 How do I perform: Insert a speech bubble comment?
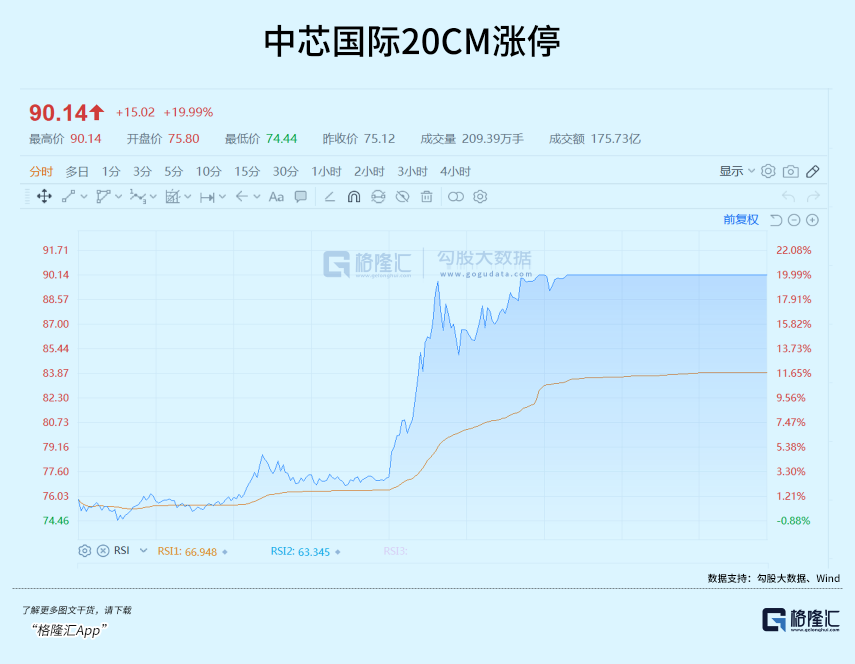point(300,197)
